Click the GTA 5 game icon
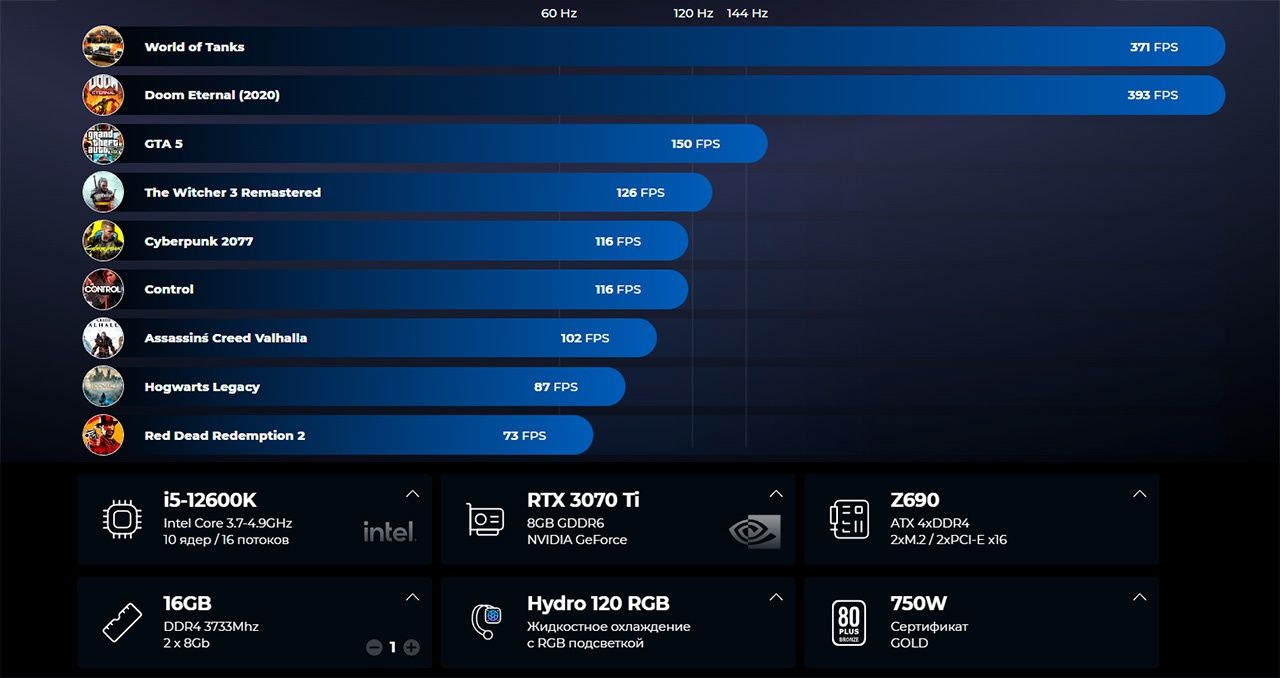The width and height of the screenshot is (1280, 678). coord(103,144)
